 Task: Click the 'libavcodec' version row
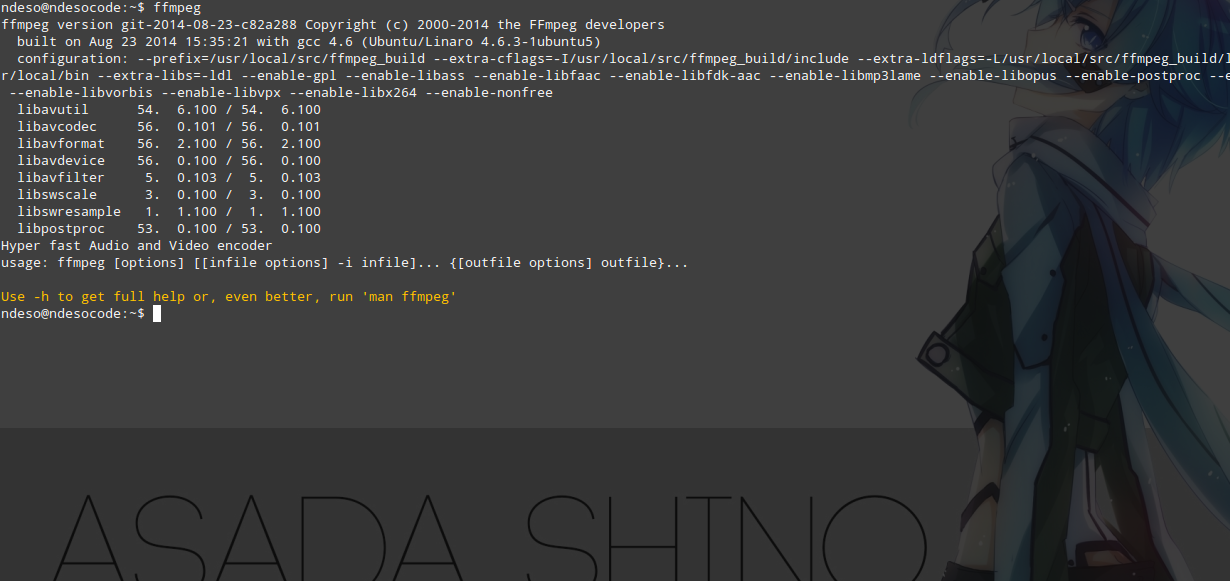(169, 127)
